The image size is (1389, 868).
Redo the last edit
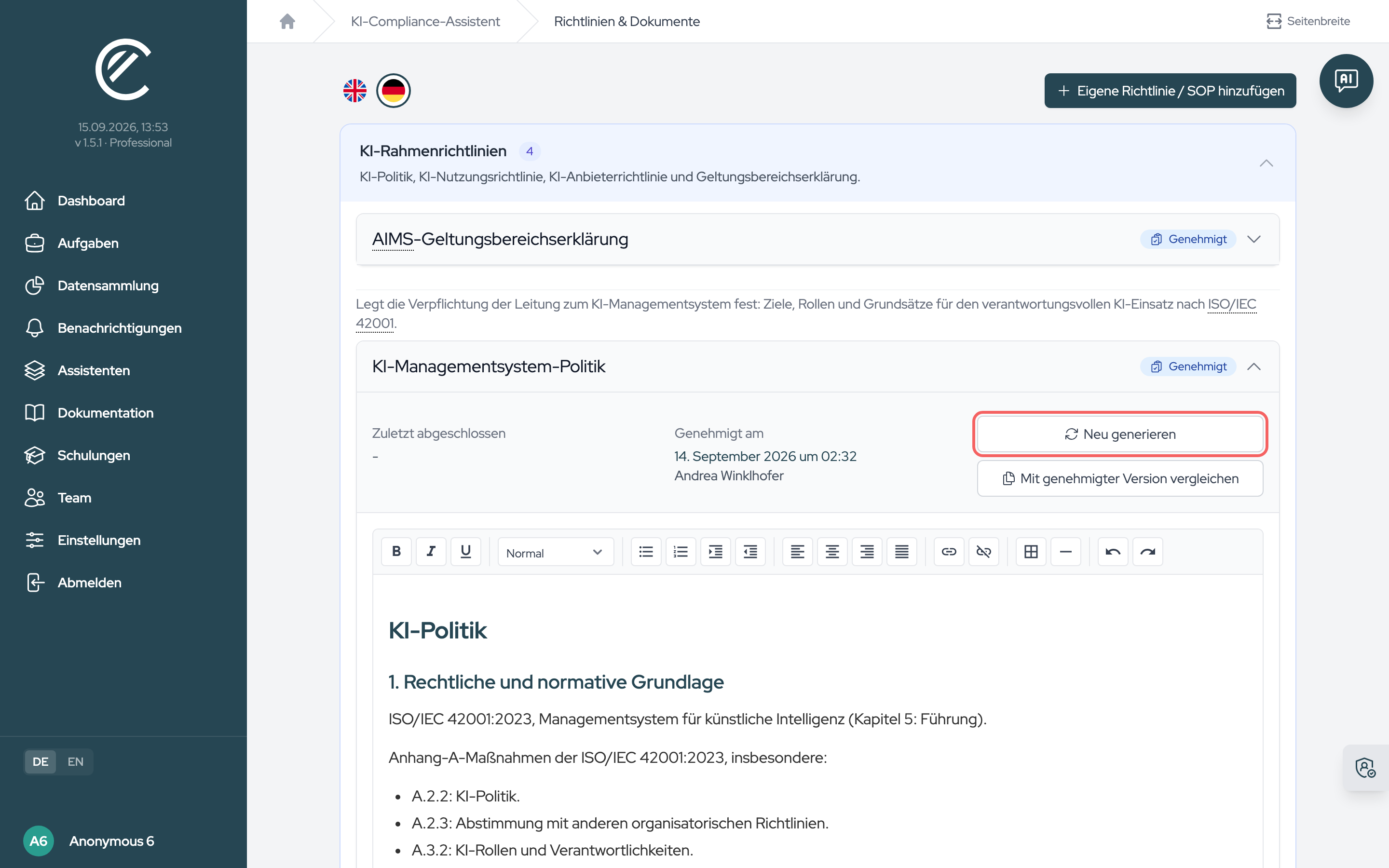(1147, 552)
